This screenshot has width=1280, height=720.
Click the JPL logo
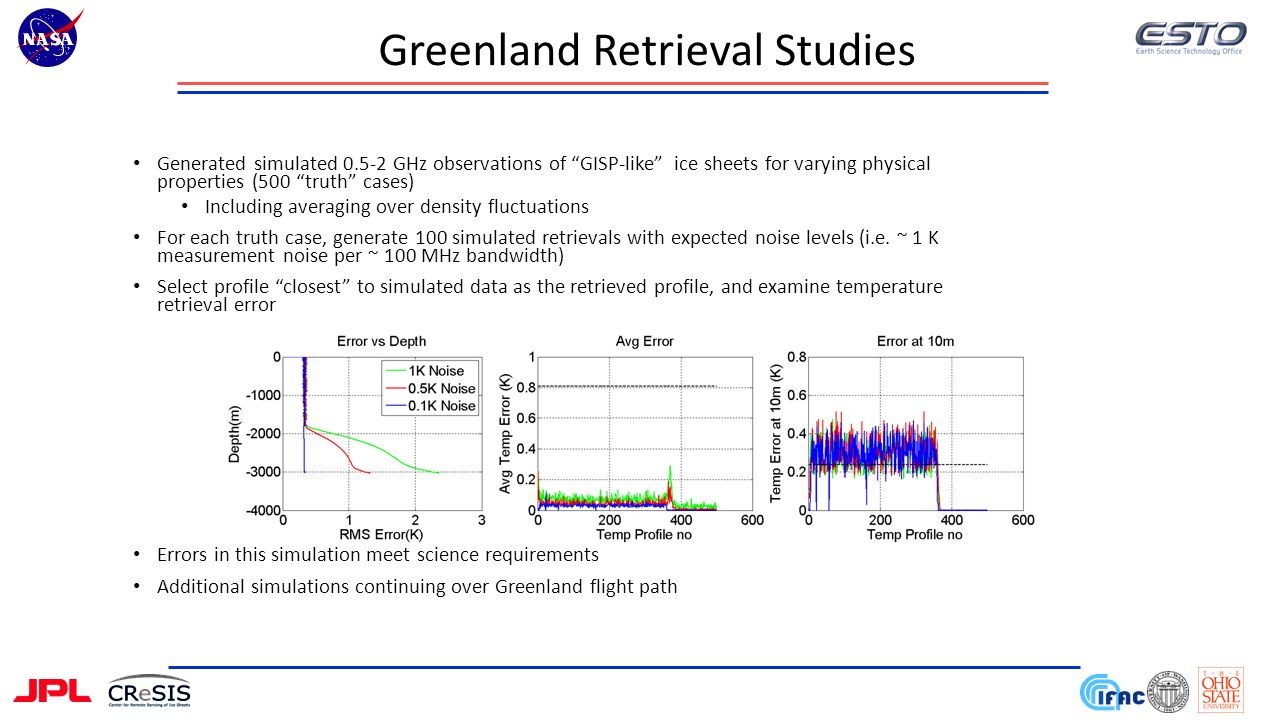pos(52,691)
